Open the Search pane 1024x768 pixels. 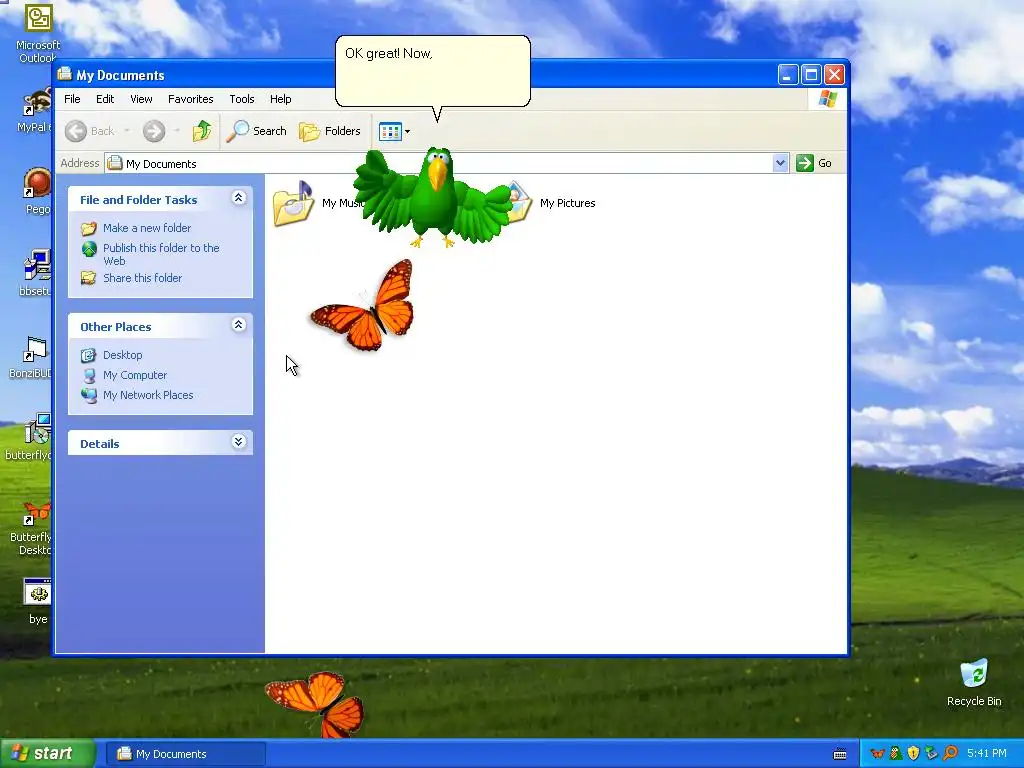[257, 131]
